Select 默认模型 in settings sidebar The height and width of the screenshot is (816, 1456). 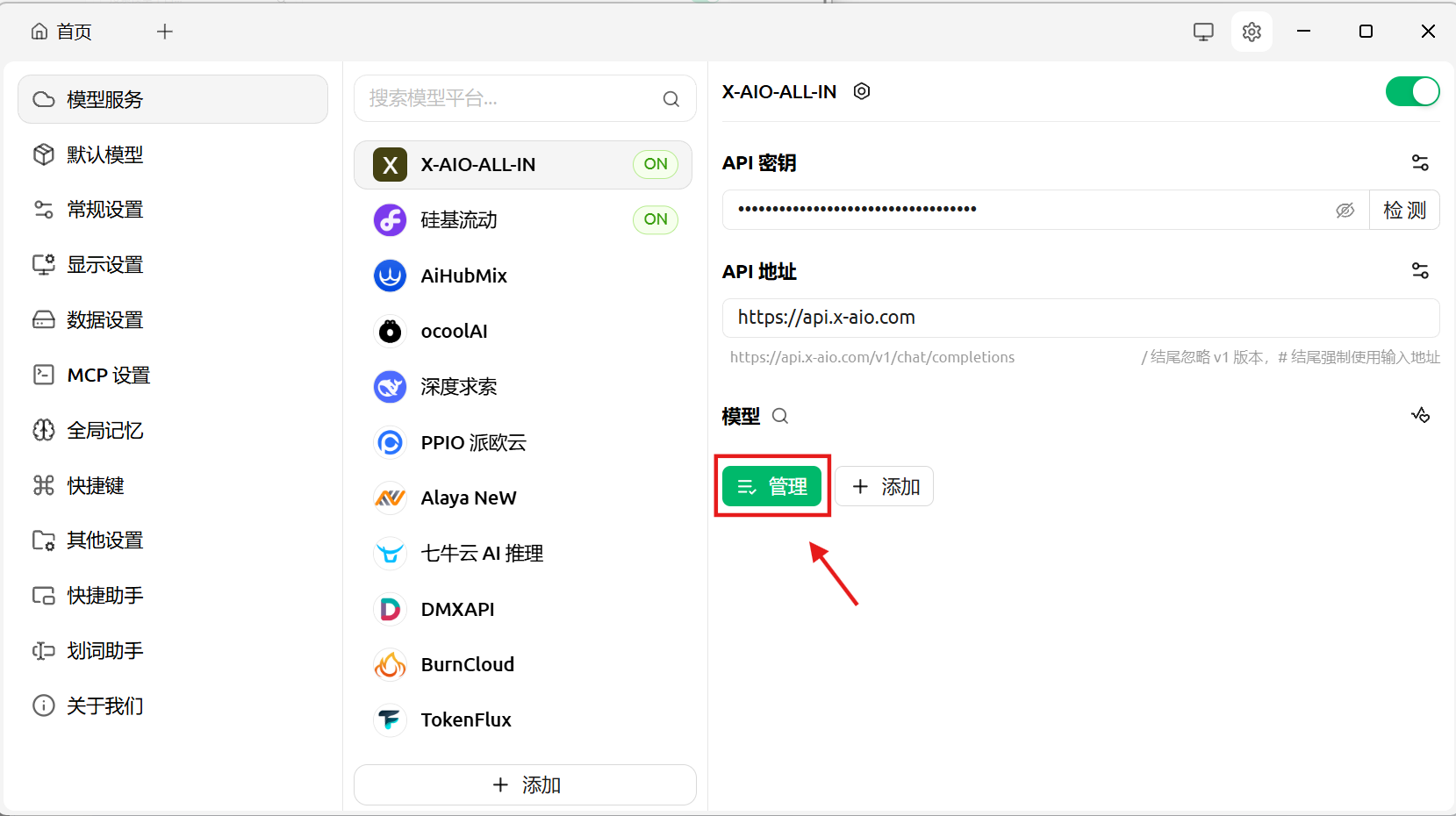pyautogui.click(x=173, y=154)
